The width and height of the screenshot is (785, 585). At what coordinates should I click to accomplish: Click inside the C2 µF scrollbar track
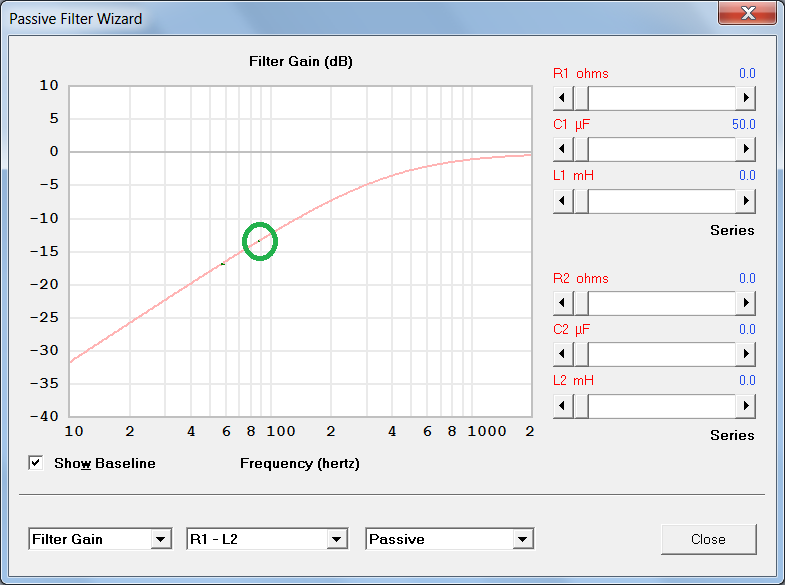coord(662,354)
